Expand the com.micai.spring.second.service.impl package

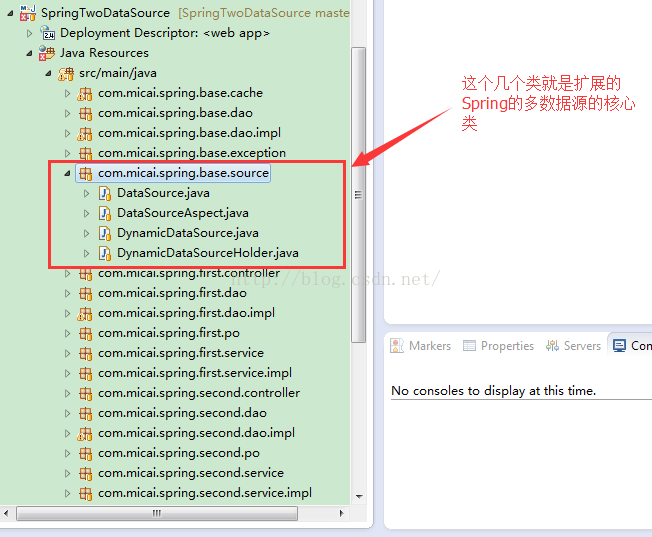tap(67, 493)
